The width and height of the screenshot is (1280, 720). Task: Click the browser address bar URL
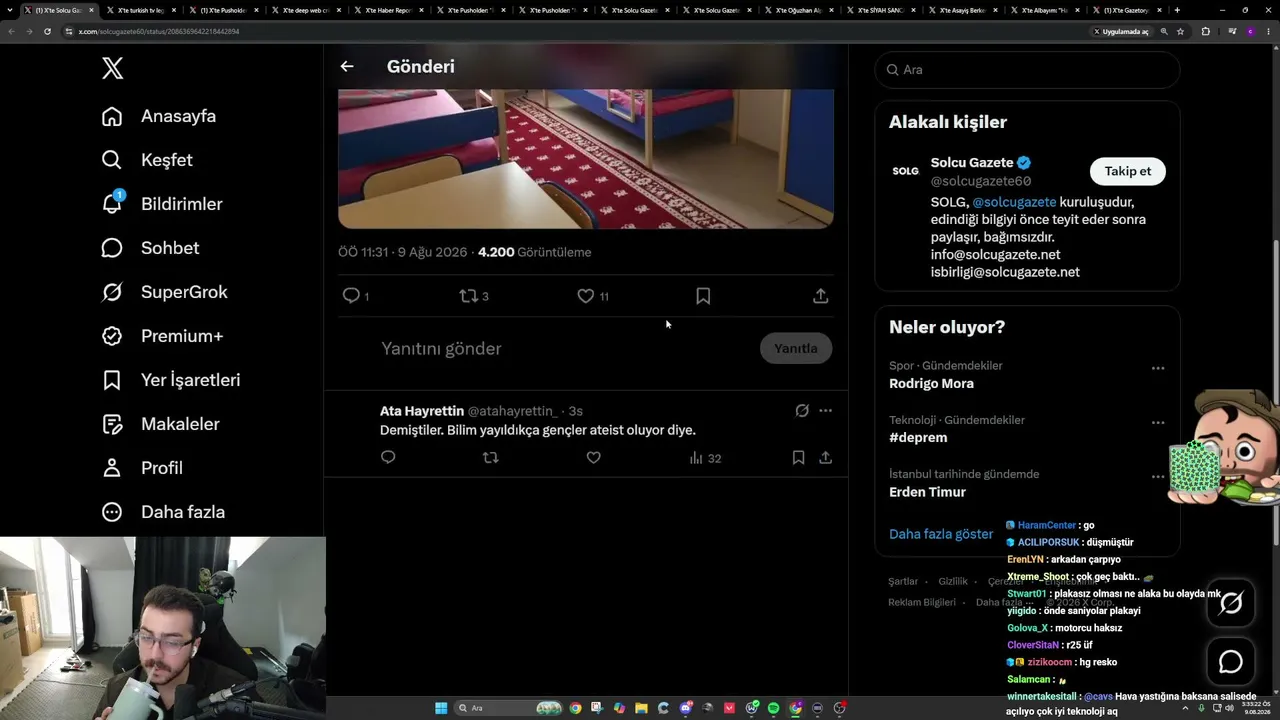pyautogui.click(x=157, y=31)
